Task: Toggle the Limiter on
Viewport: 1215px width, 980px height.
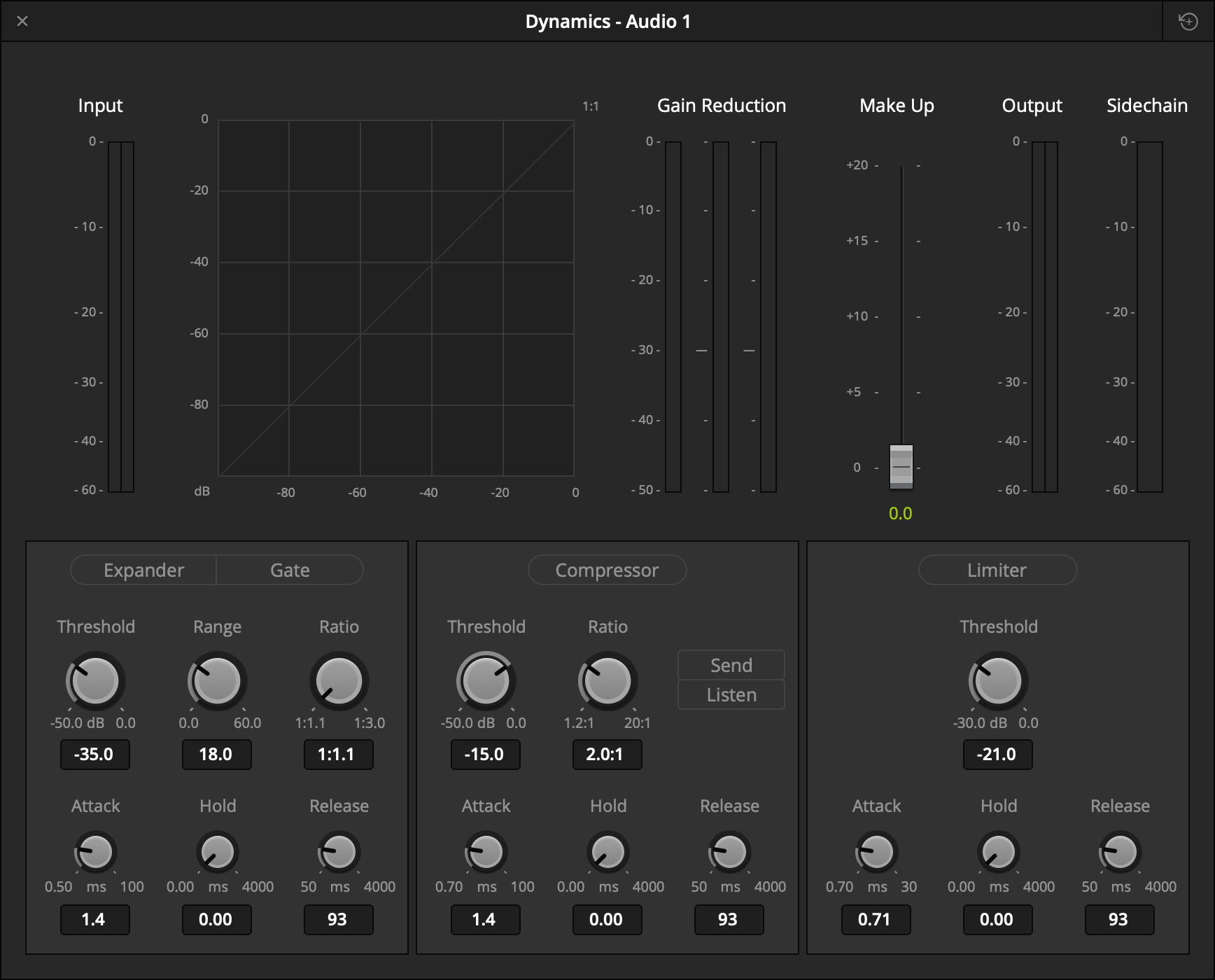Action: [x=997, y=570]
